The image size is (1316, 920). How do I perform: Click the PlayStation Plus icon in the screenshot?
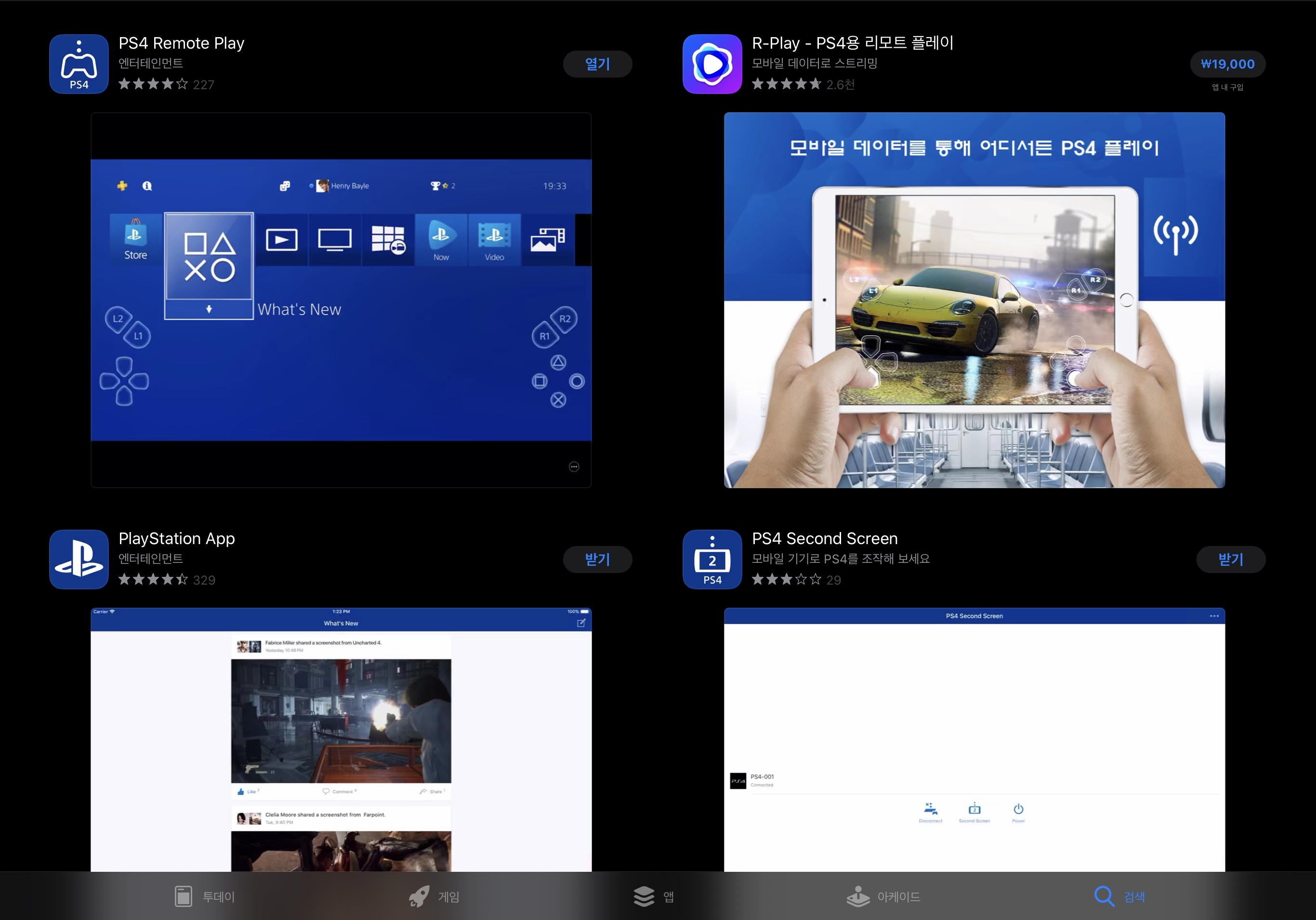coord(122,186)
